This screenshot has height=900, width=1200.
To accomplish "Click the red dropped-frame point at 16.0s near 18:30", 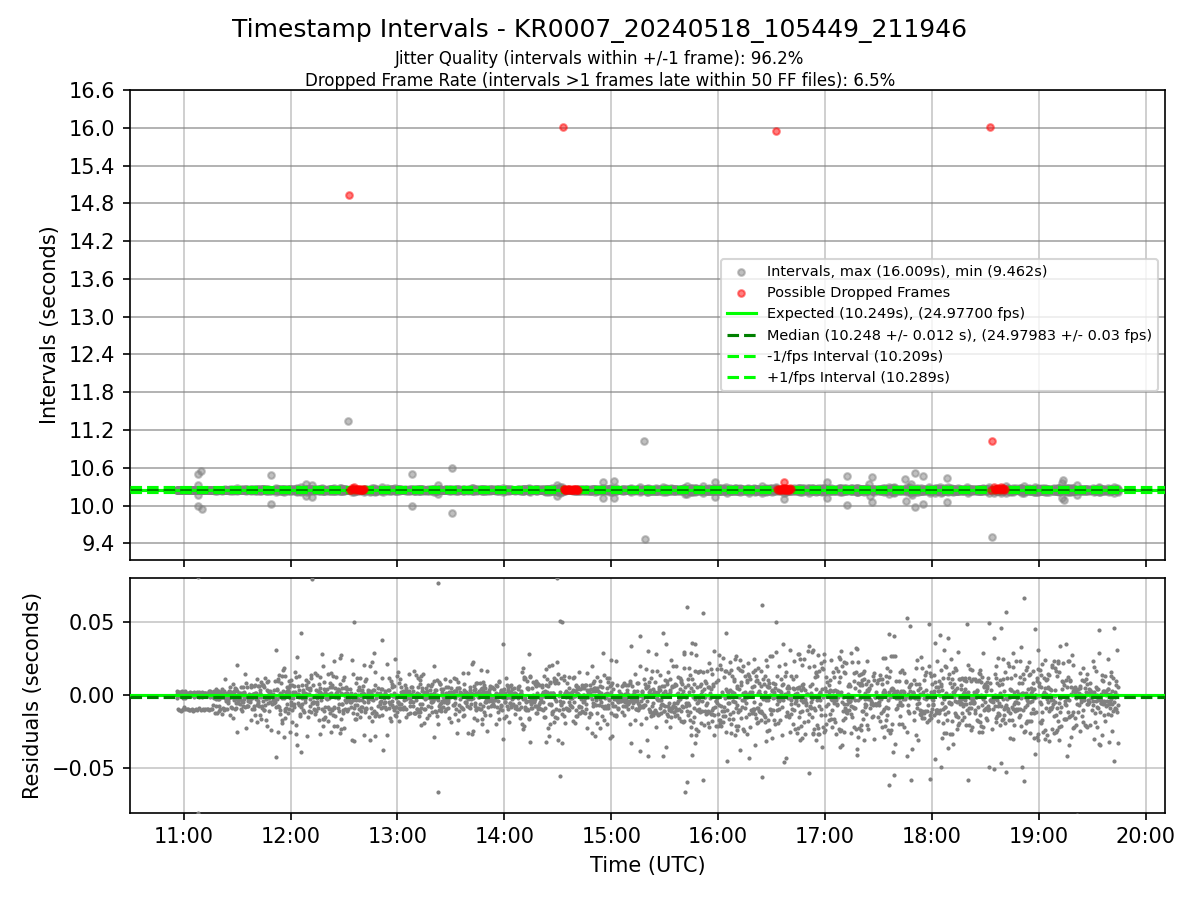I will click(x=990, y=127).
